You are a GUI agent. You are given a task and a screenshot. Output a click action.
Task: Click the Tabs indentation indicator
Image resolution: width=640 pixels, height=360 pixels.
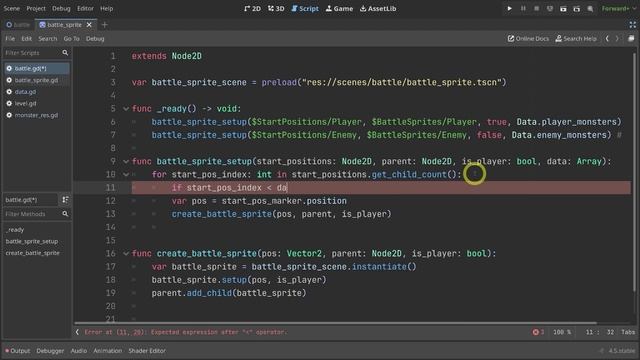[628, 332]
